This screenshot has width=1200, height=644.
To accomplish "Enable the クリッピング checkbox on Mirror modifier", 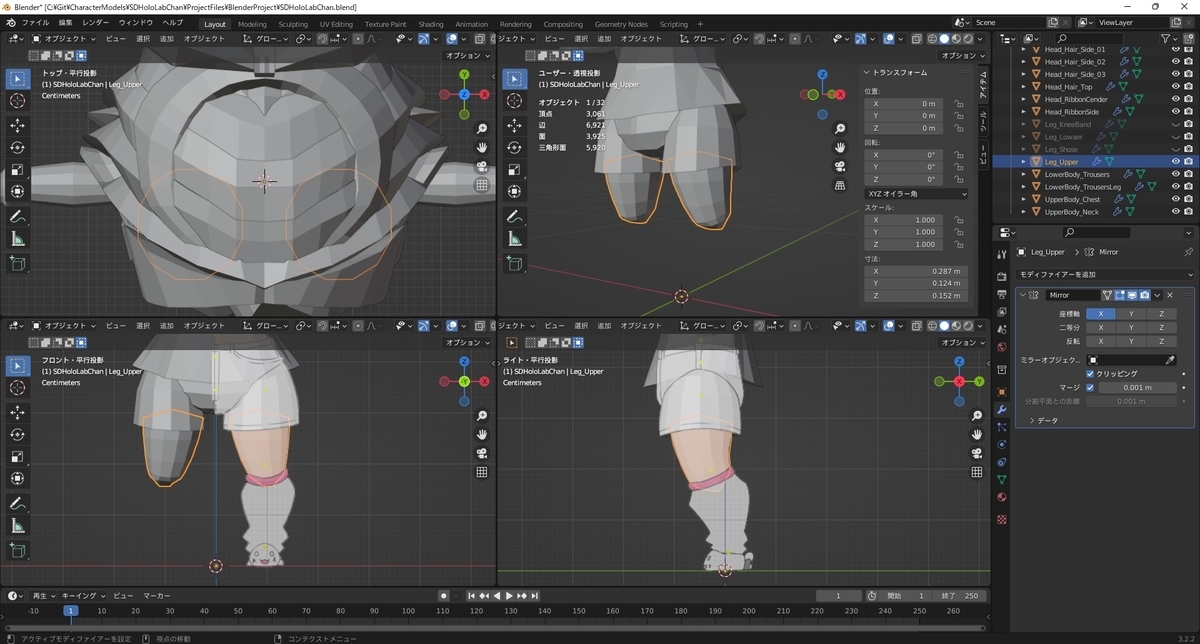I will (x=1090, y=374).
